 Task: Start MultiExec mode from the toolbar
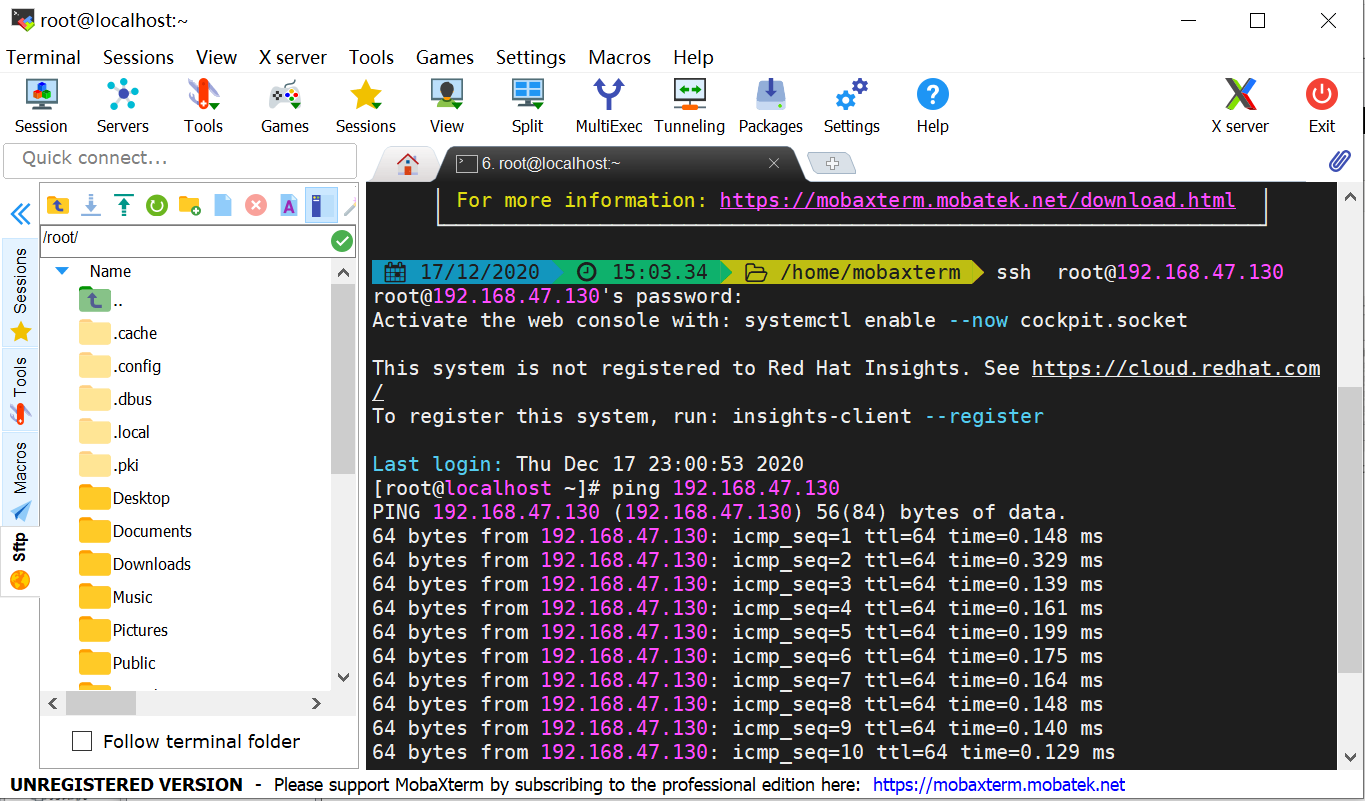pos(609,106)
